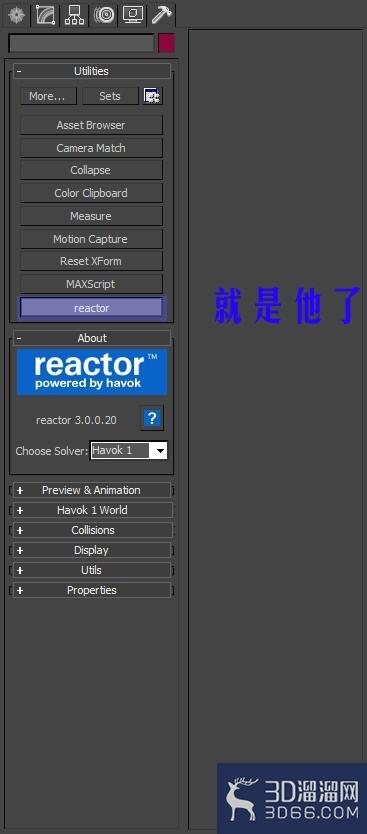Start the Measure utility
Viewport: 367px width, 834px height.
(x=91, y=216)
